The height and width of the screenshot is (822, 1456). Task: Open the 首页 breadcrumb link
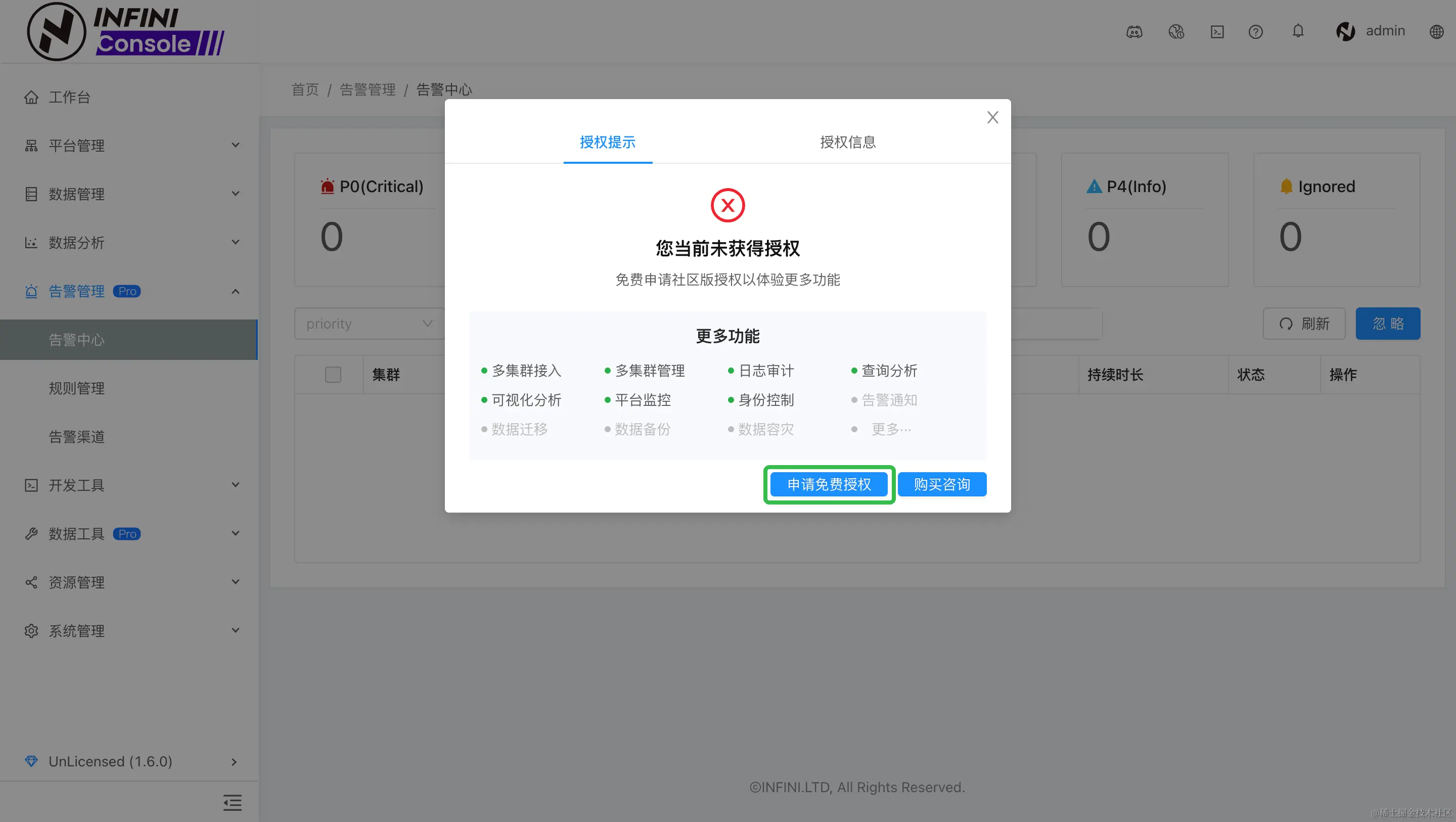point(305,89)
